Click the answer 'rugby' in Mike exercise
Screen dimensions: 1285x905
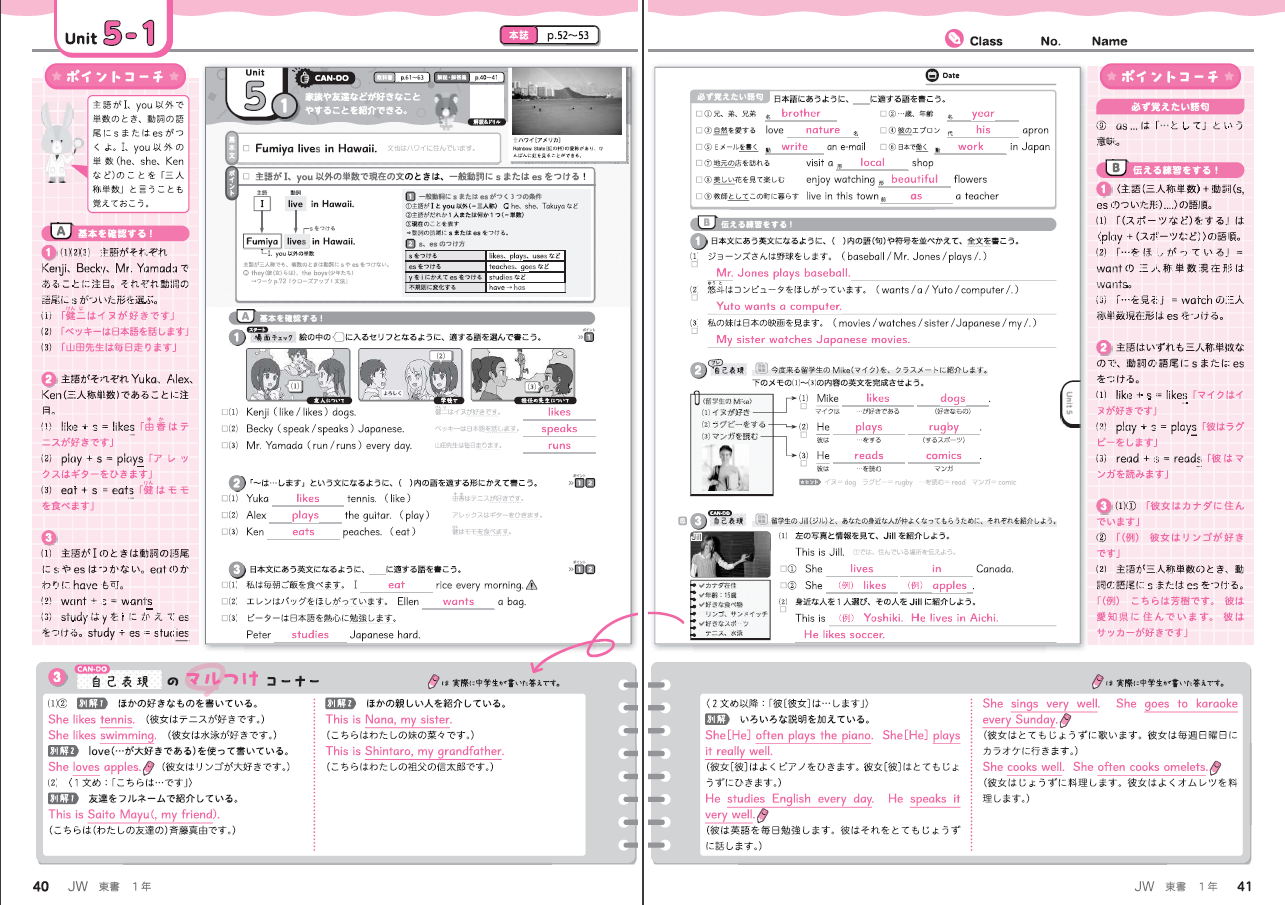point(944,427)
